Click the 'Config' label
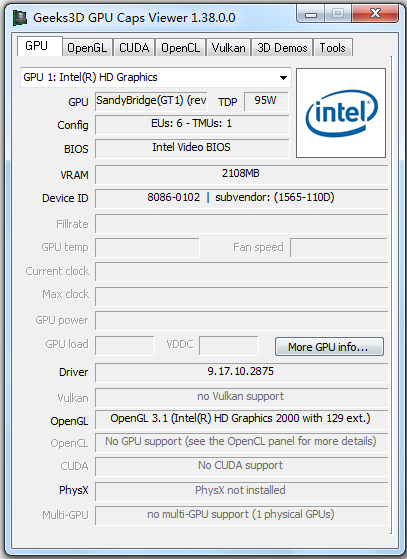 [73, 125]
